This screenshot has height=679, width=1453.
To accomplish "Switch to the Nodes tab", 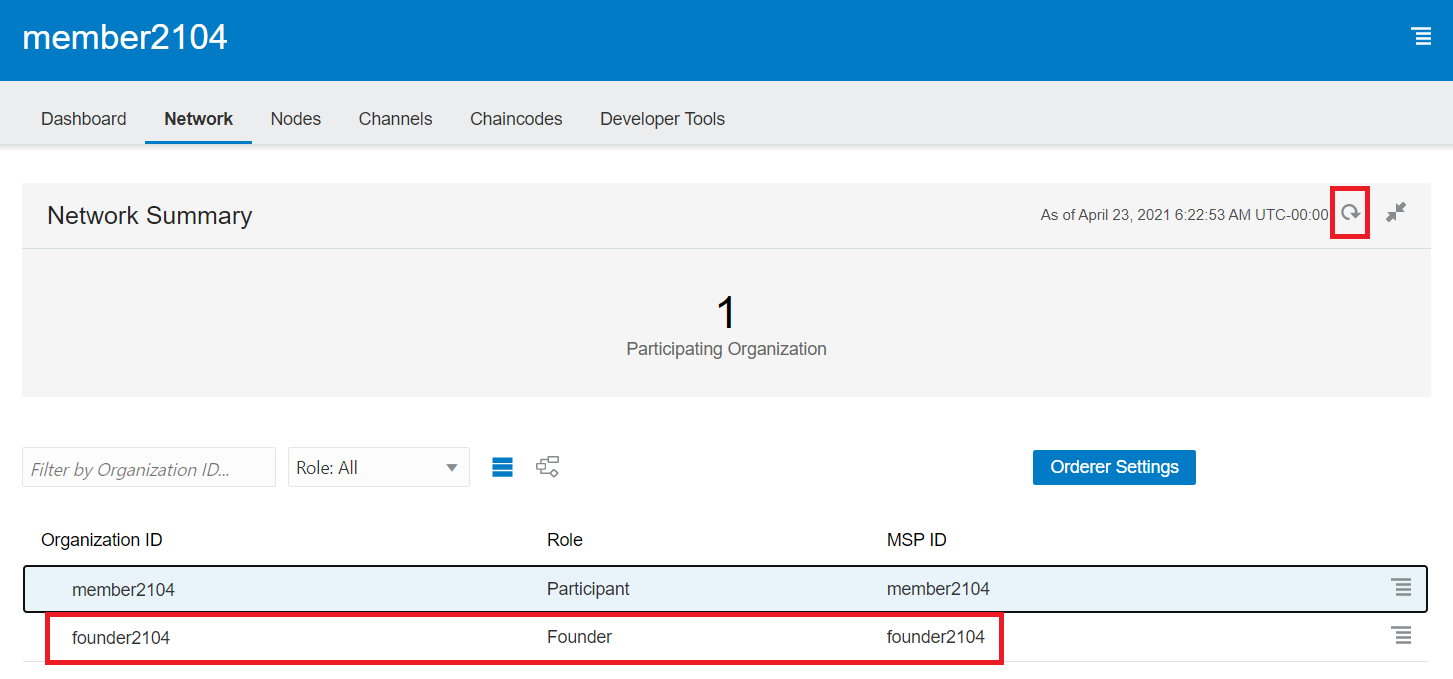I will coord(295,119).
